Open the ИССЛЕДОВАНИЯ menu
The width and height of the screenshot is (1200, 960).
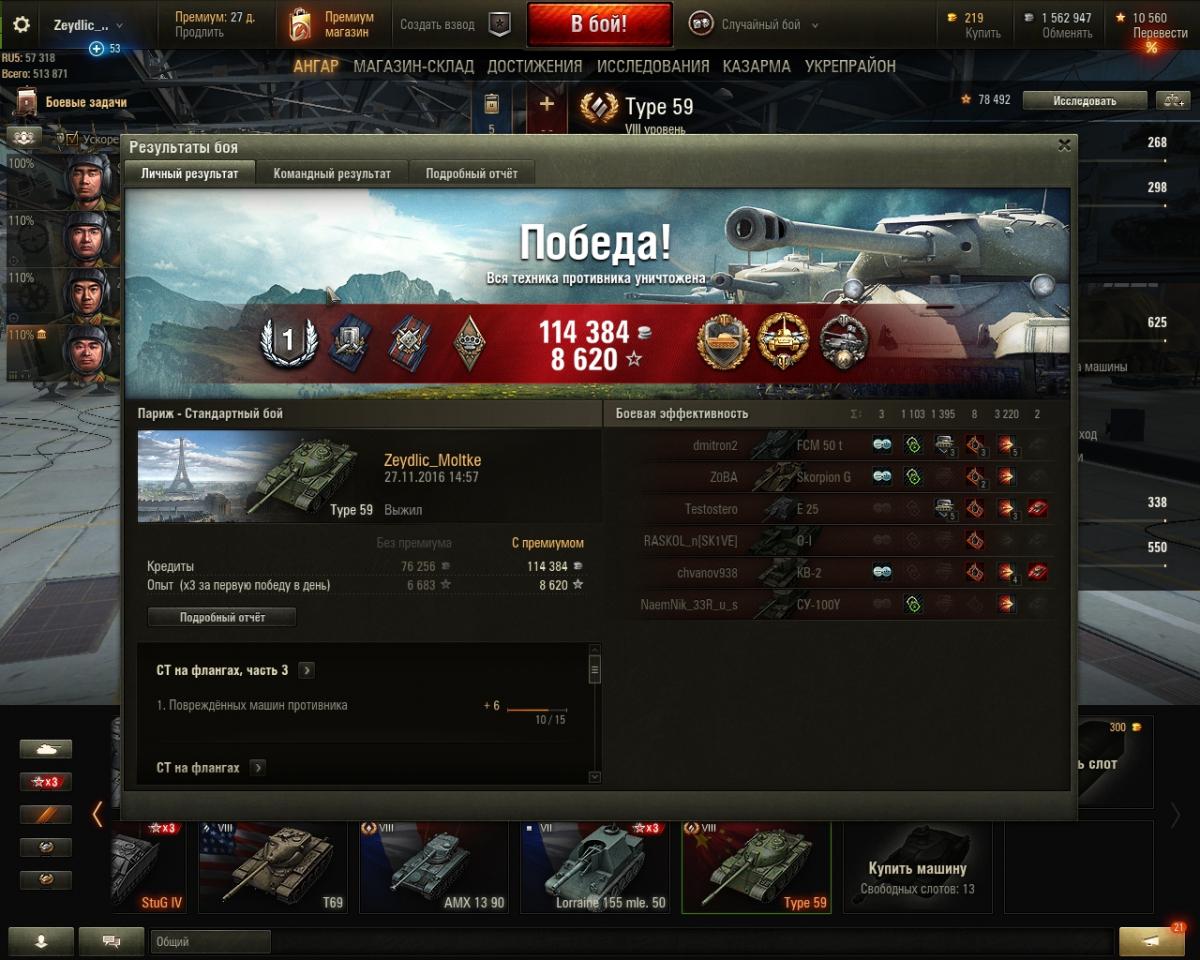(653, 66)
